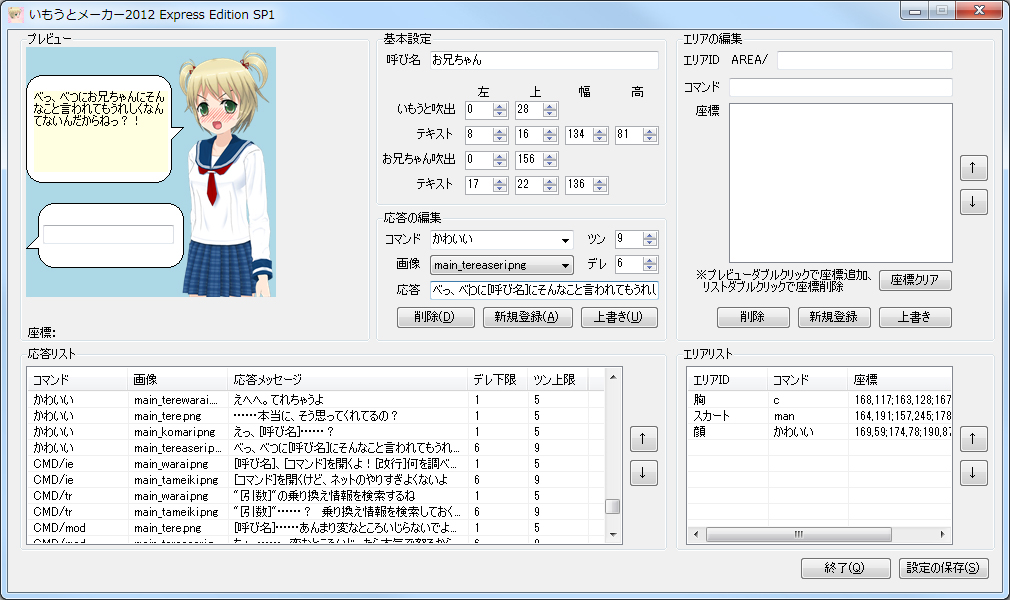Viewport: 1010px width, 600px height.
Task: Move an area entry down in エリアリスト
Action: pyautogui.click(x=972, y=471)
